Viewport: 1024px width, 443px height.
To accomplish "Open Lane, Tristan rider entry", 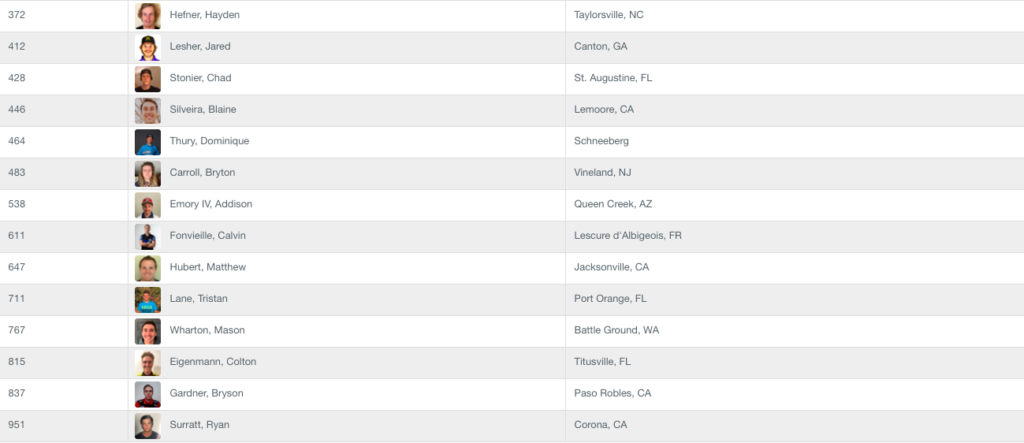I will pos(199,299).
